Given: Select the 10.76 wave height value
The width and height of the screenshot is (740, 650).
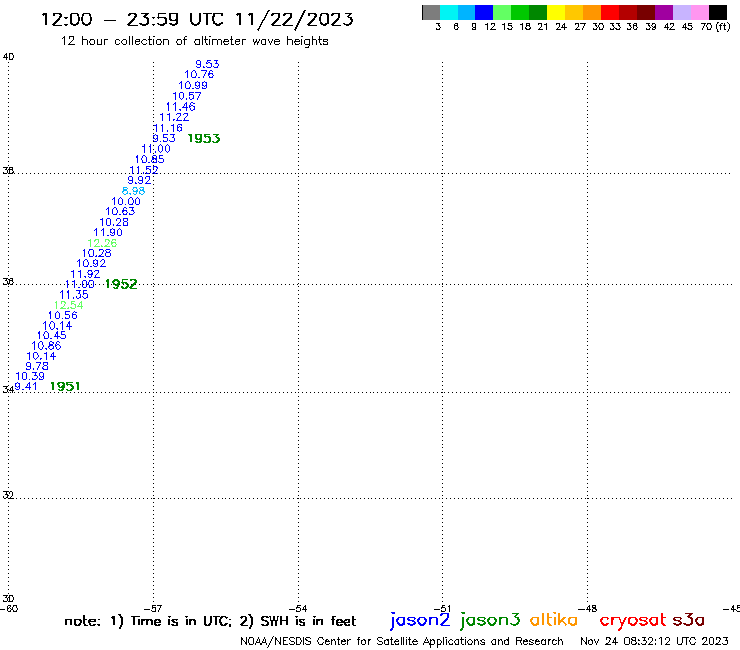Looking at the screenshot, I should pyautogui.click(x=199, y=74).
